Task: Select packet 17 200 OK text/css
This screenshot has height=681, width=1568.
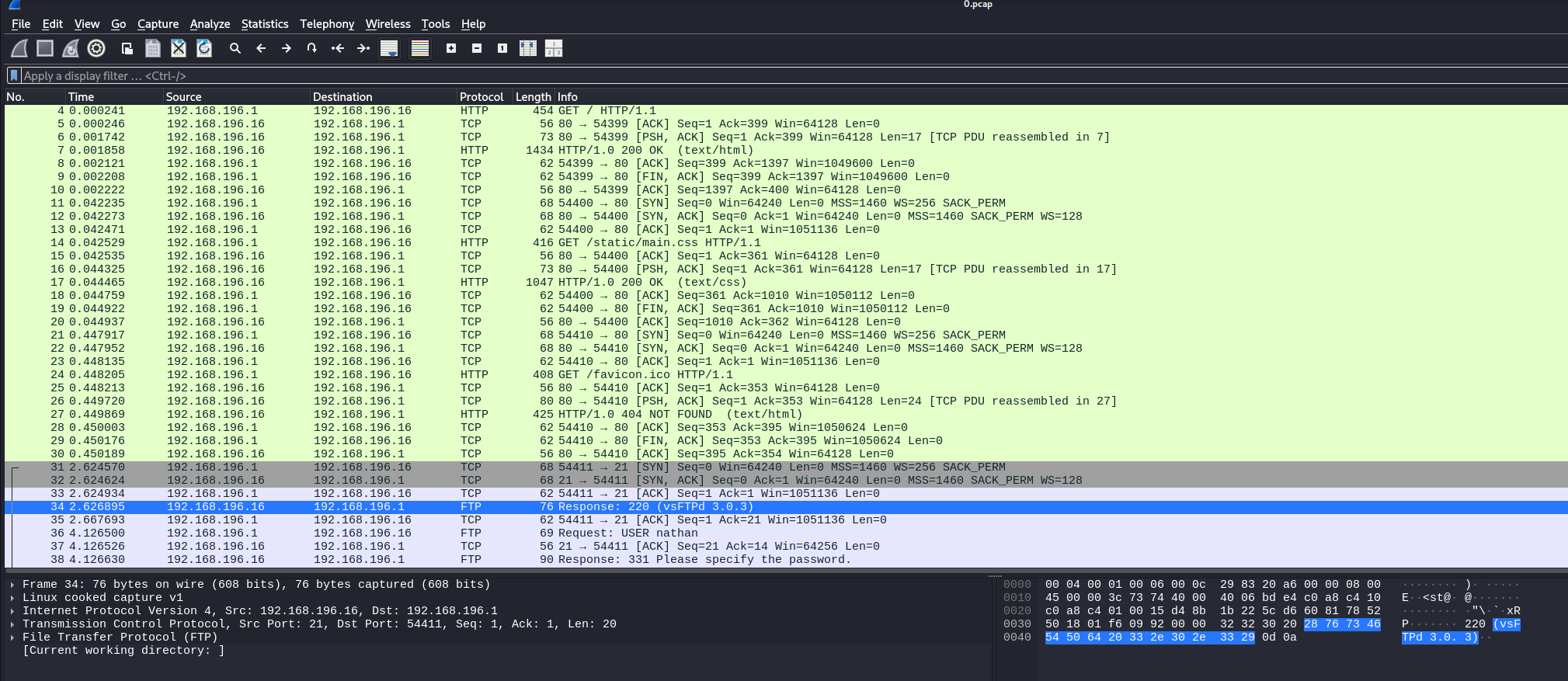Action: click(786, 282)
